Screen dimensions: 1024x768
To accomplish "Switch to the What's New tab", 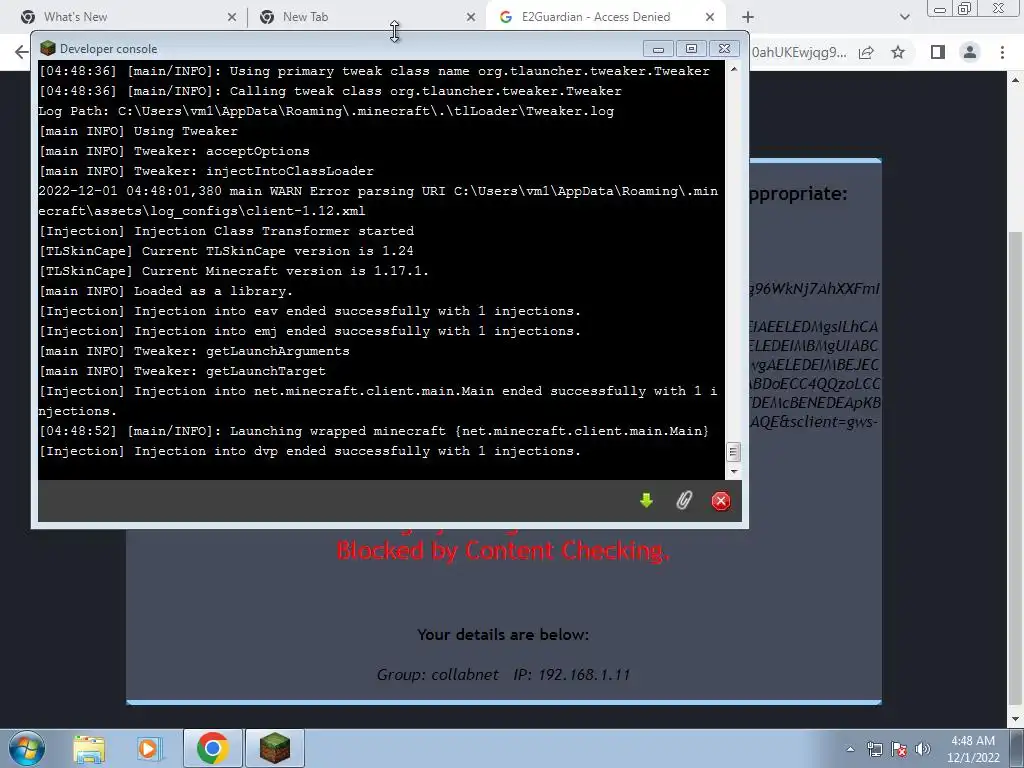I will point(124,17).
